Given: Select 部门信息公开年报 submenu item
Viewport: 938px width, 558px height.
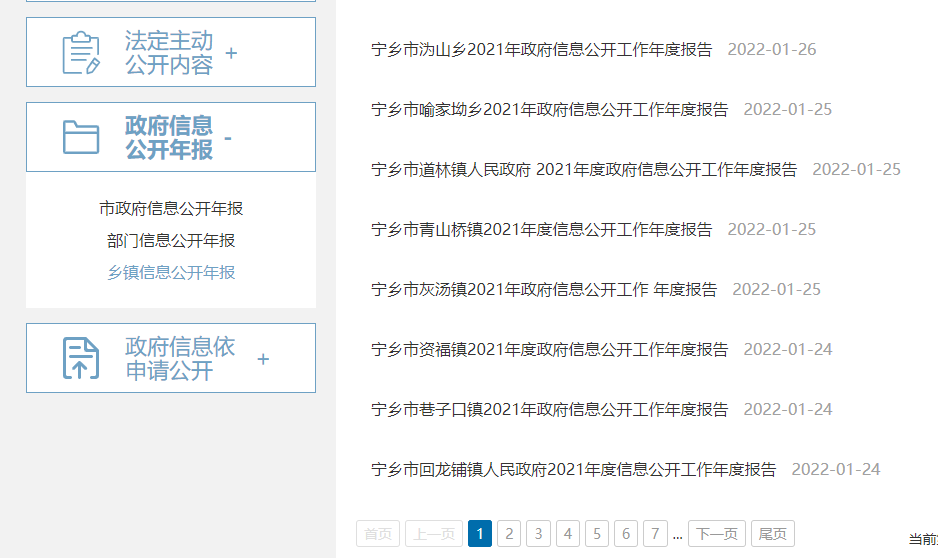Looking at the screenshot, I should point(171,241).
